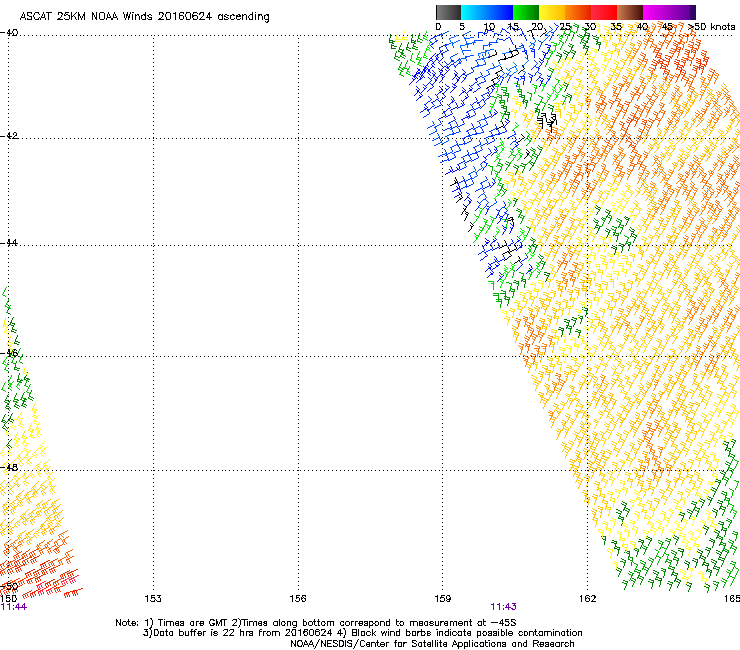Pick the dark purple 45–50 knots segment
Image resolution: width=740 pixels, height=650 pixels.
tap(682, 12)
